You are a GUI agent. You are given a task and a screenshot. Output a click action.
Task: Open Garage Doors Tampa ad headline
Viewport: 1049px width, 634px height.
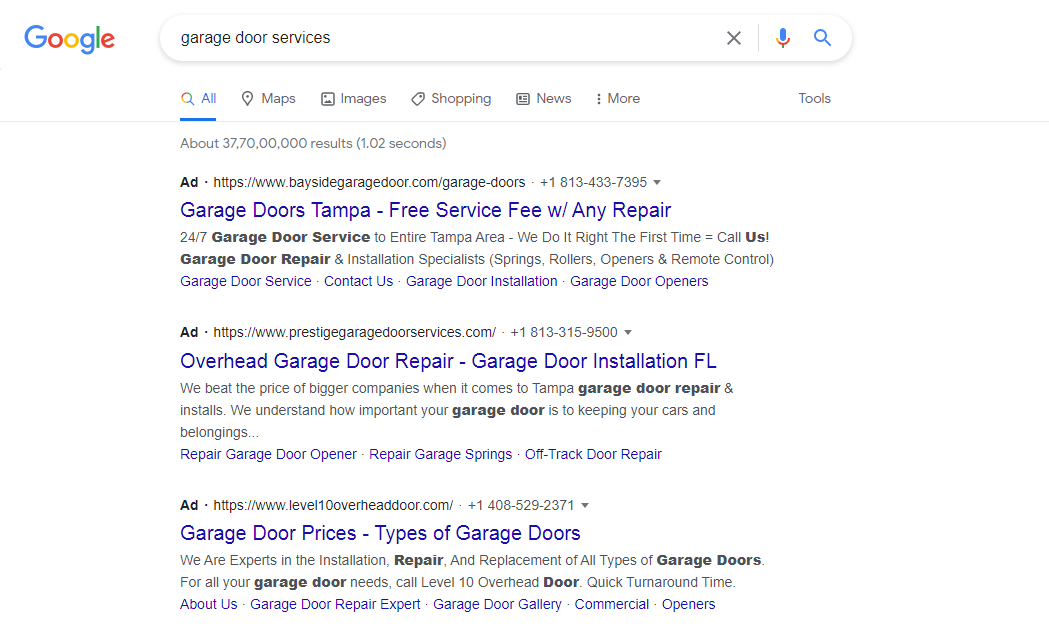point(425,210)
